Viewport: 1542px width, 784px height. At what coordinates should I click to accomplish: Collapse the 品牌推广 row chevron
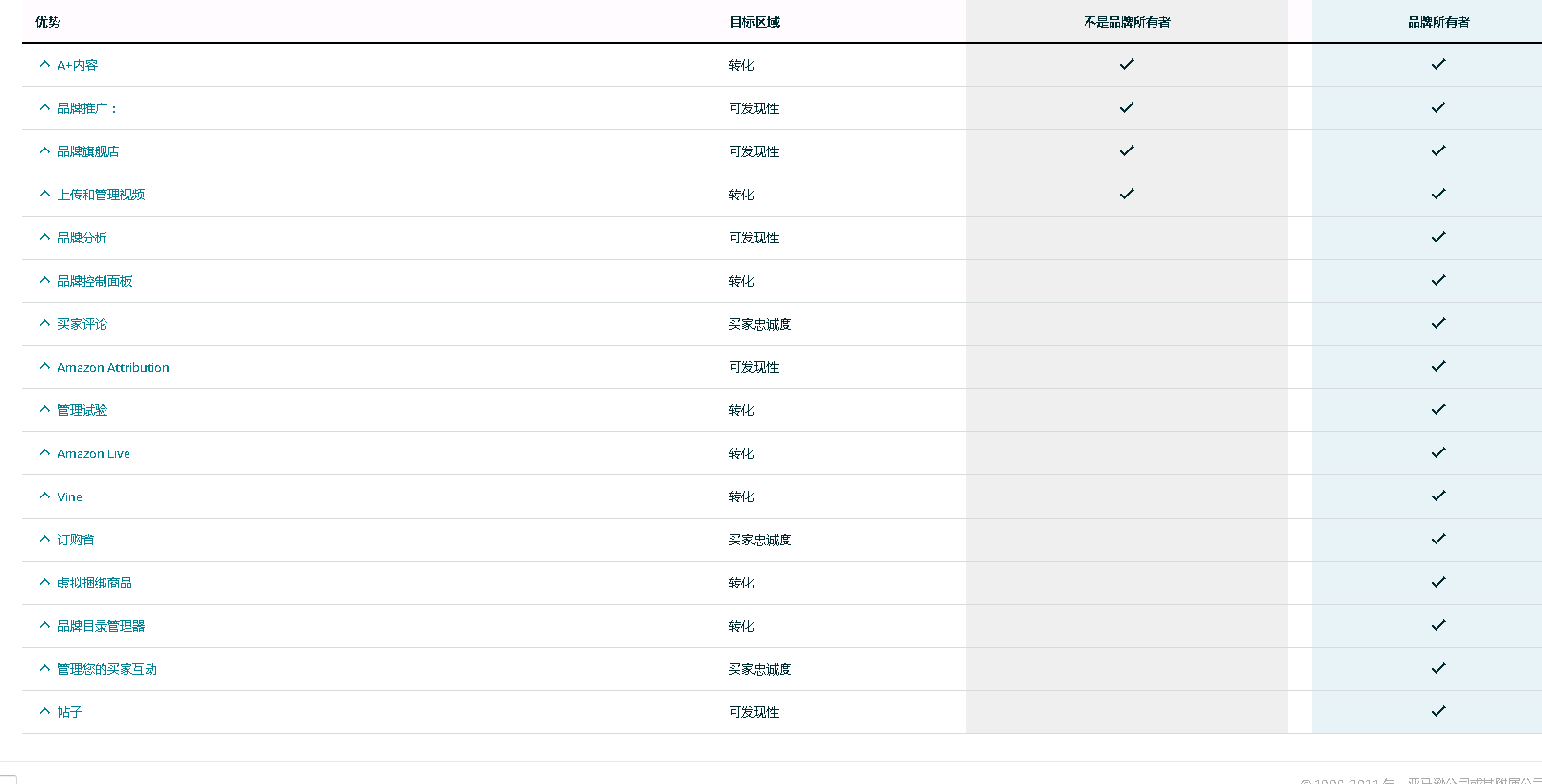(45, 107)
